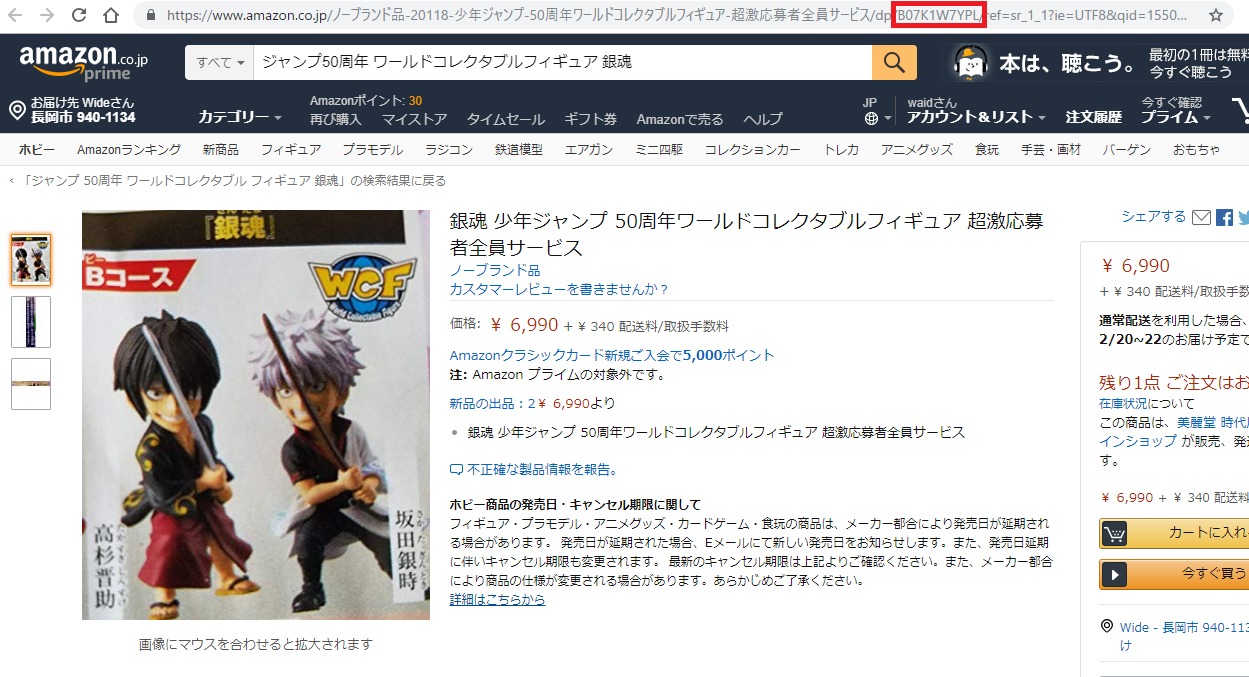Select トレカ category tab
The height and width of the screenshot is (677, 1249).
click(x=841, y=150)
